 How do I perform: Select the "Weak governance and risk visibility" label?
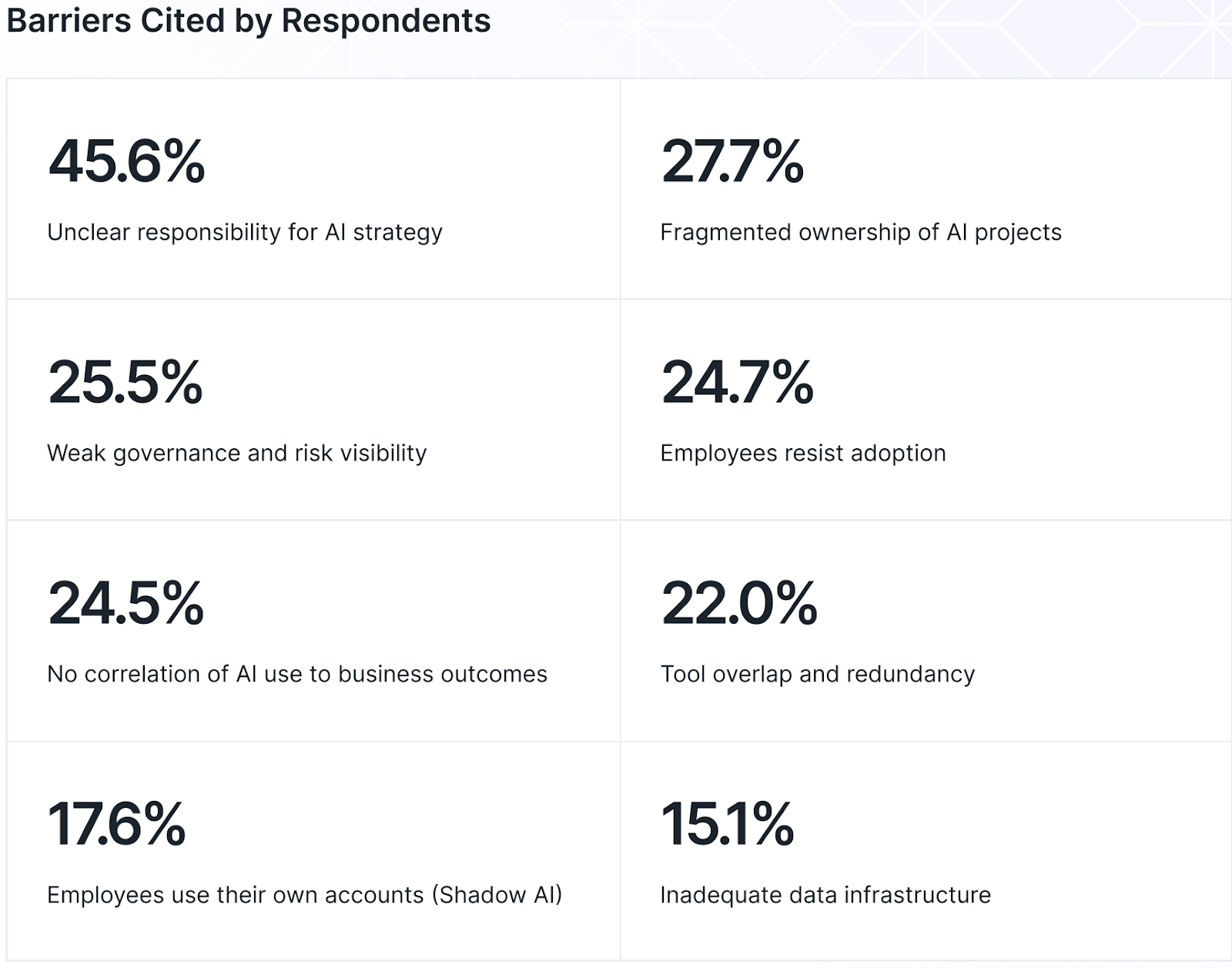click(236, 453)
